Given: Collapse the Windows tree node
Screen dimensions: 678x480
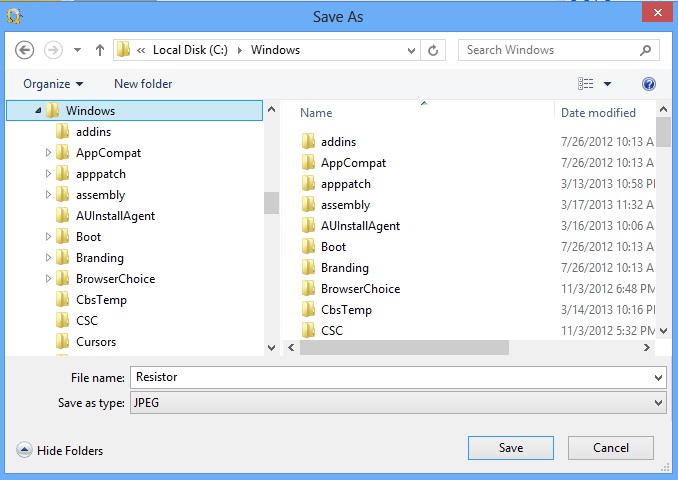Looking at the screenshot, I should tap(38, 111).
